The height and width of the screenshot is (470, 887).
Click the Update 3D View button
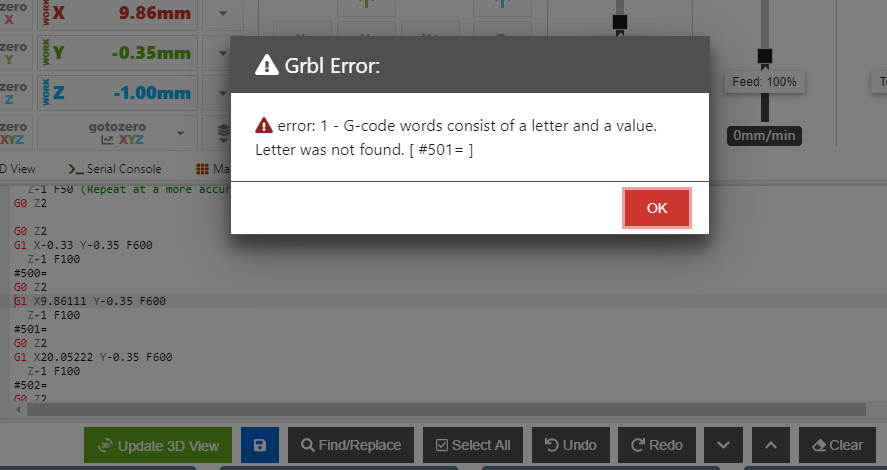[x=158, y=445]
